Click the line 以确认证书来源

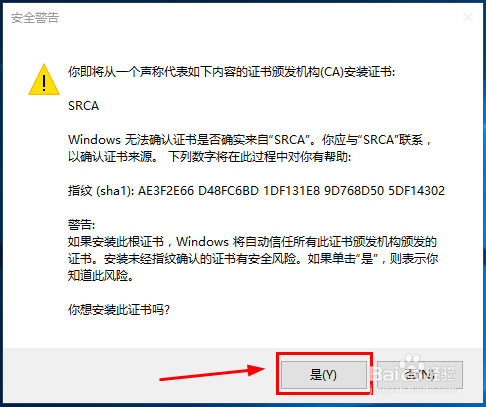tap(209, 157)
